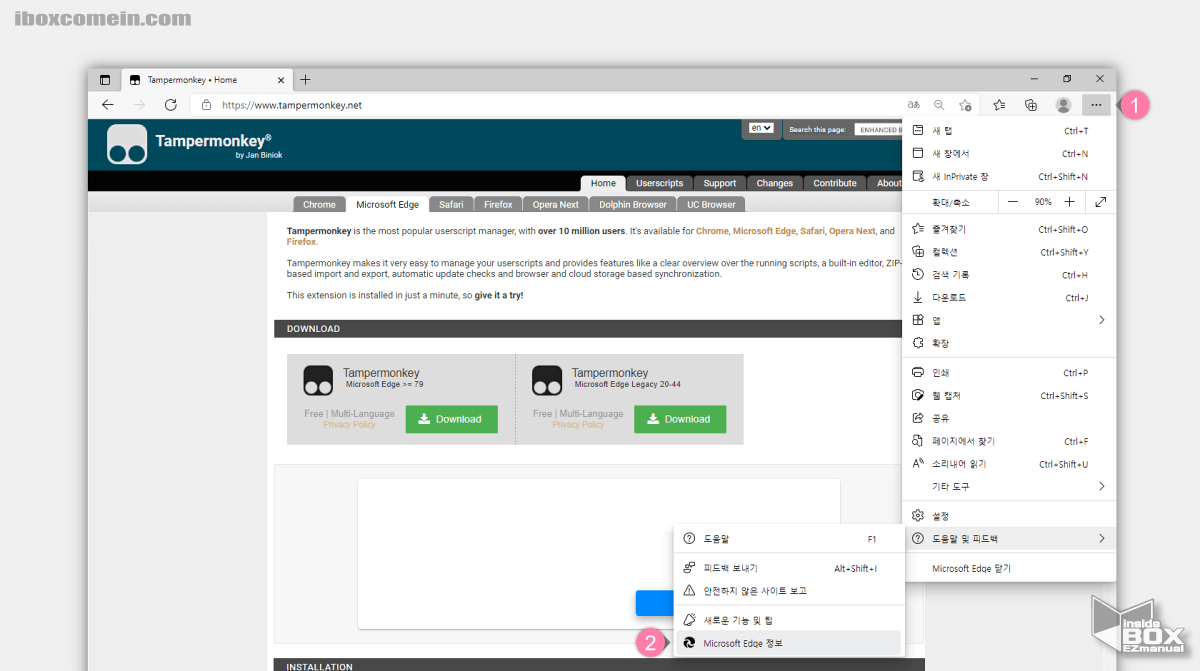The height and width of the screenshot is (671, 1200).
Task: Open the Edge settings and more menu
Action: pos(1096,105)
